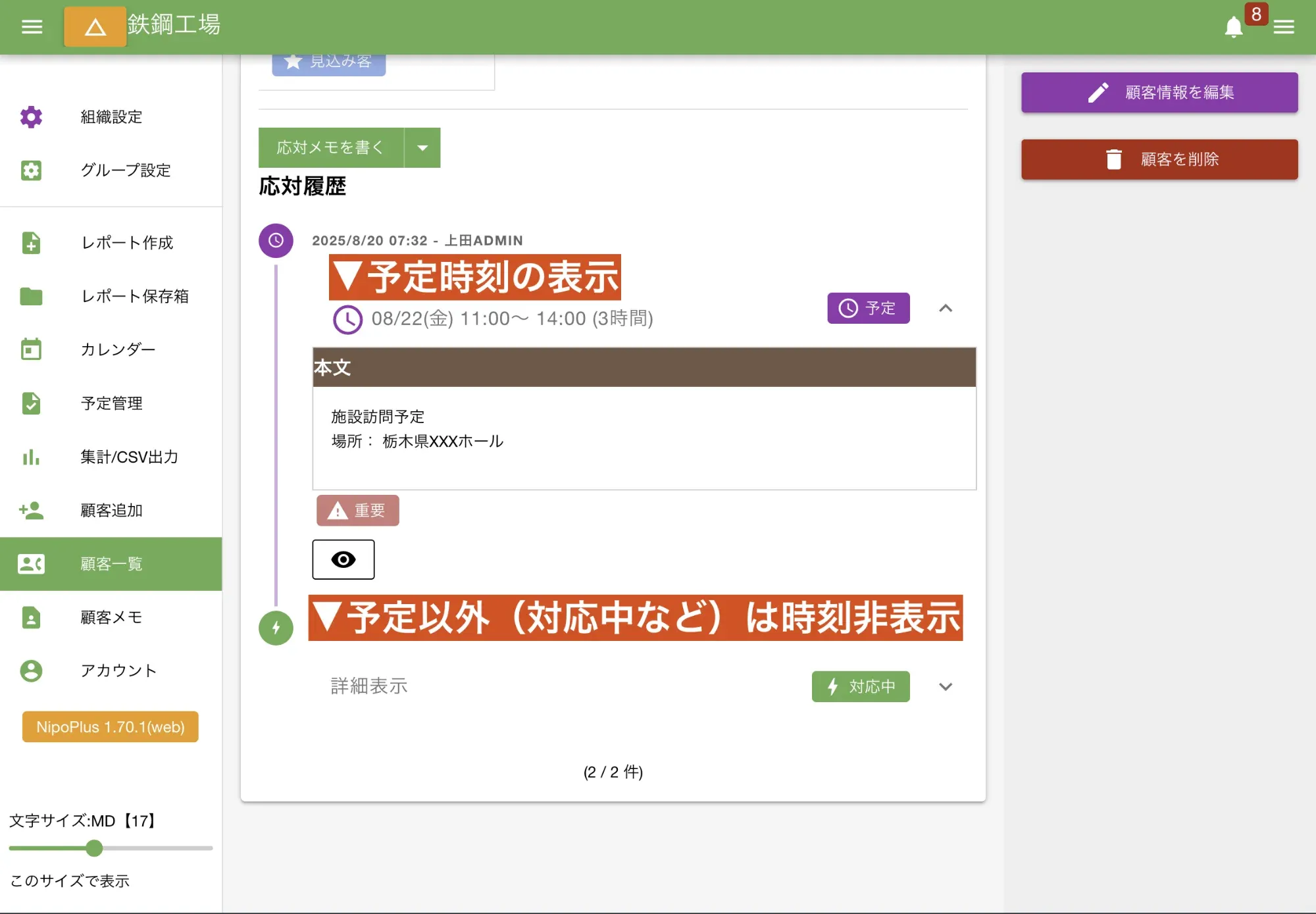This screenshot has width=1316, height=914.
Task: Toggle the eye visibility button
Action: coord(343,559)
